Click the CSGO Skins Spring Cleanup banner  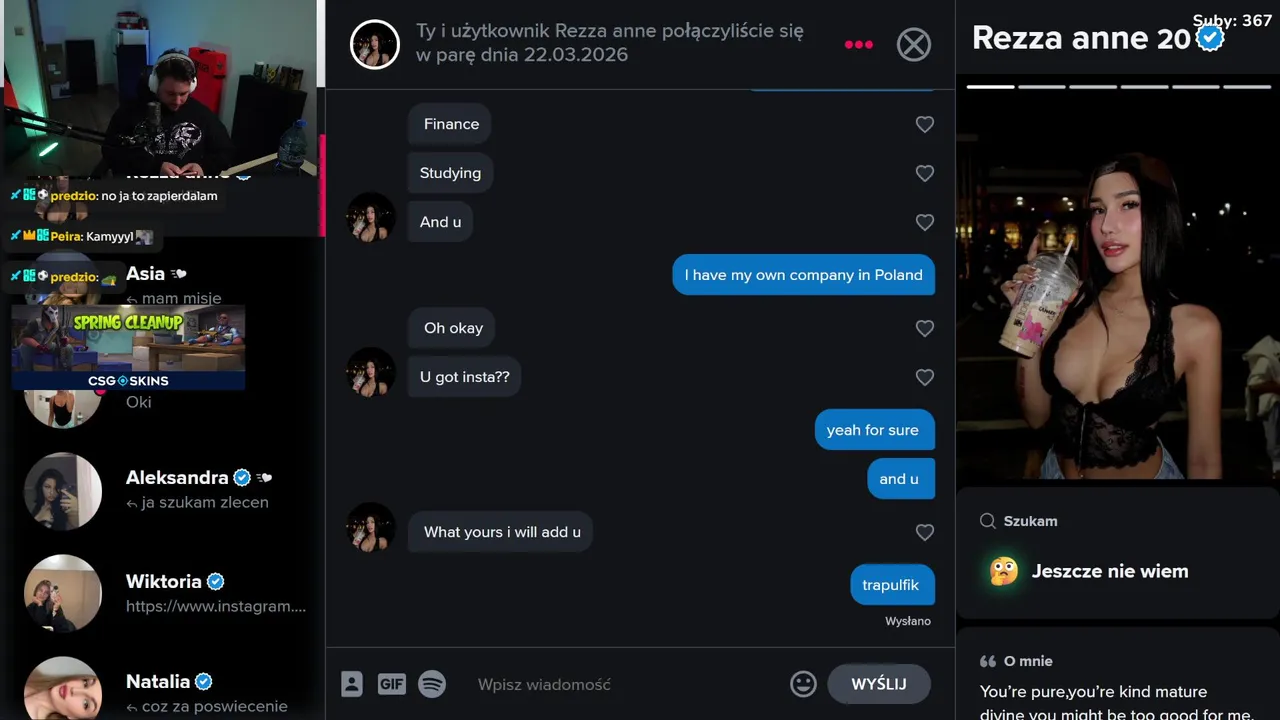pyautogui.click(x=128, y=347)
